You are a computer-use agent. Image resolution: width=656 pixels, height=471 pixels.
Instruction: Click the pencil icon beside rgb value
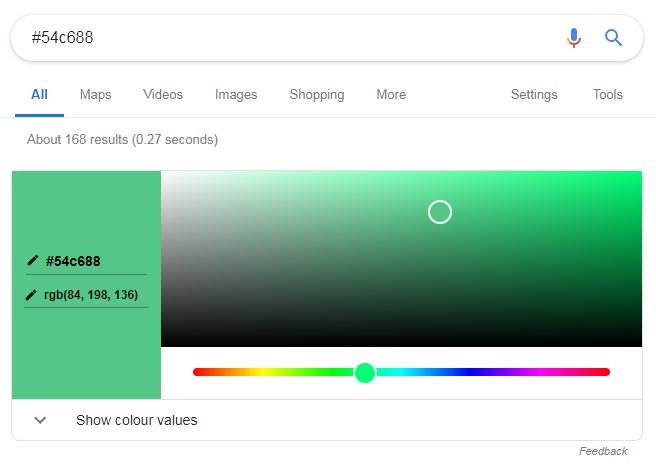tap(31, 295)
